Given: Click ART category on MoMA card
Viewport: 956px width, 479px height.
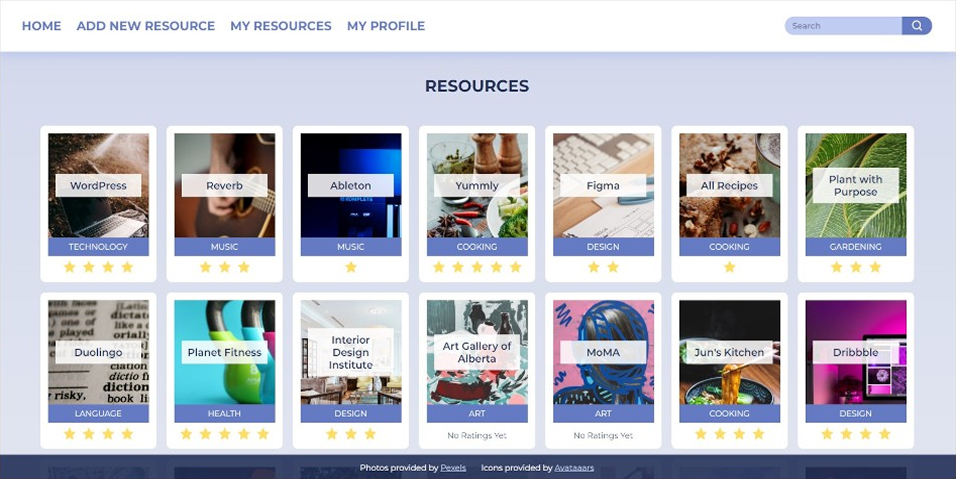Looking at the screenshot, I should (603, 413).
